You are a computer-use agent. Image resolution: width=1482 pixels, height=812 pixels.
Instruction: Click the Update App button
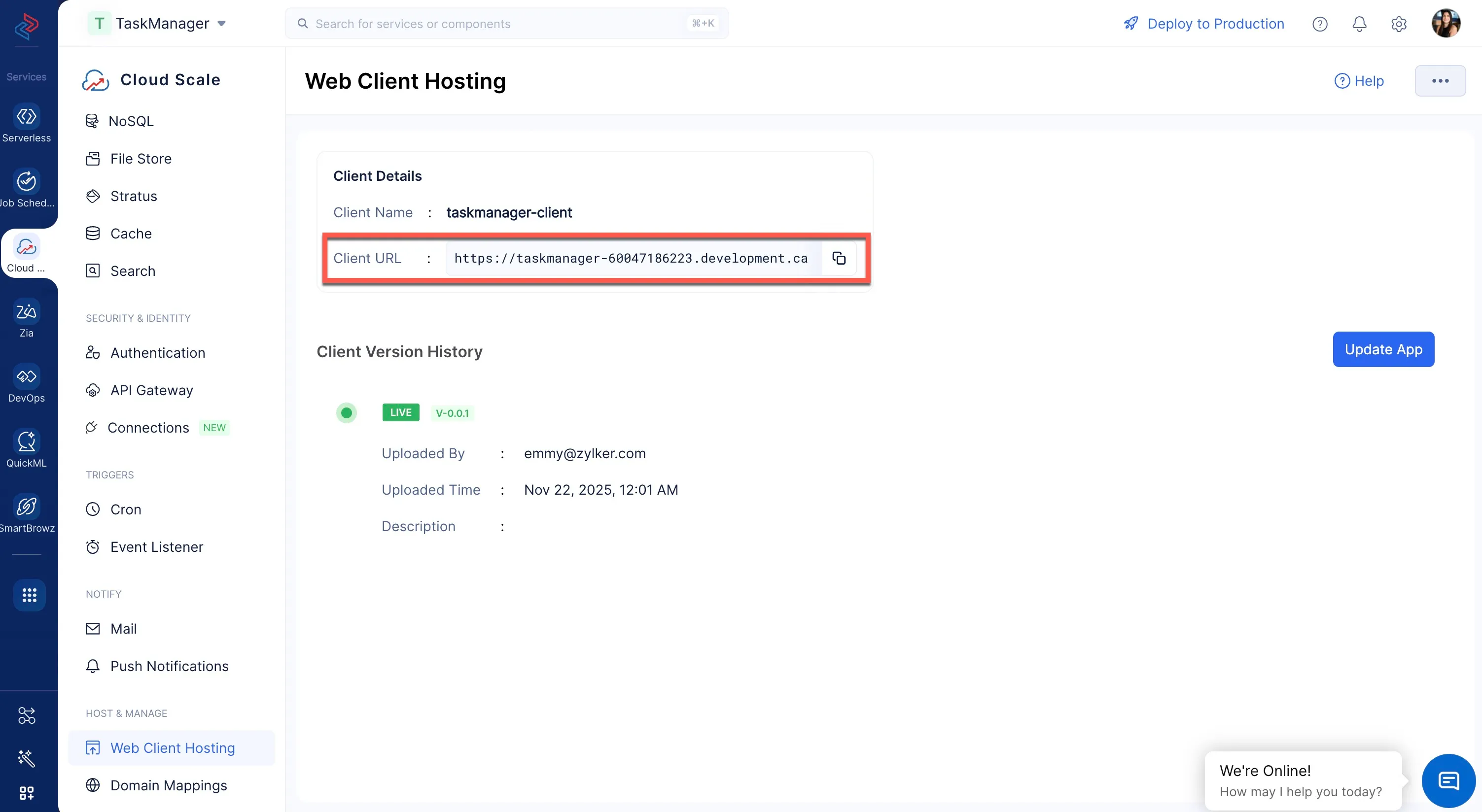click(1383, 349)
